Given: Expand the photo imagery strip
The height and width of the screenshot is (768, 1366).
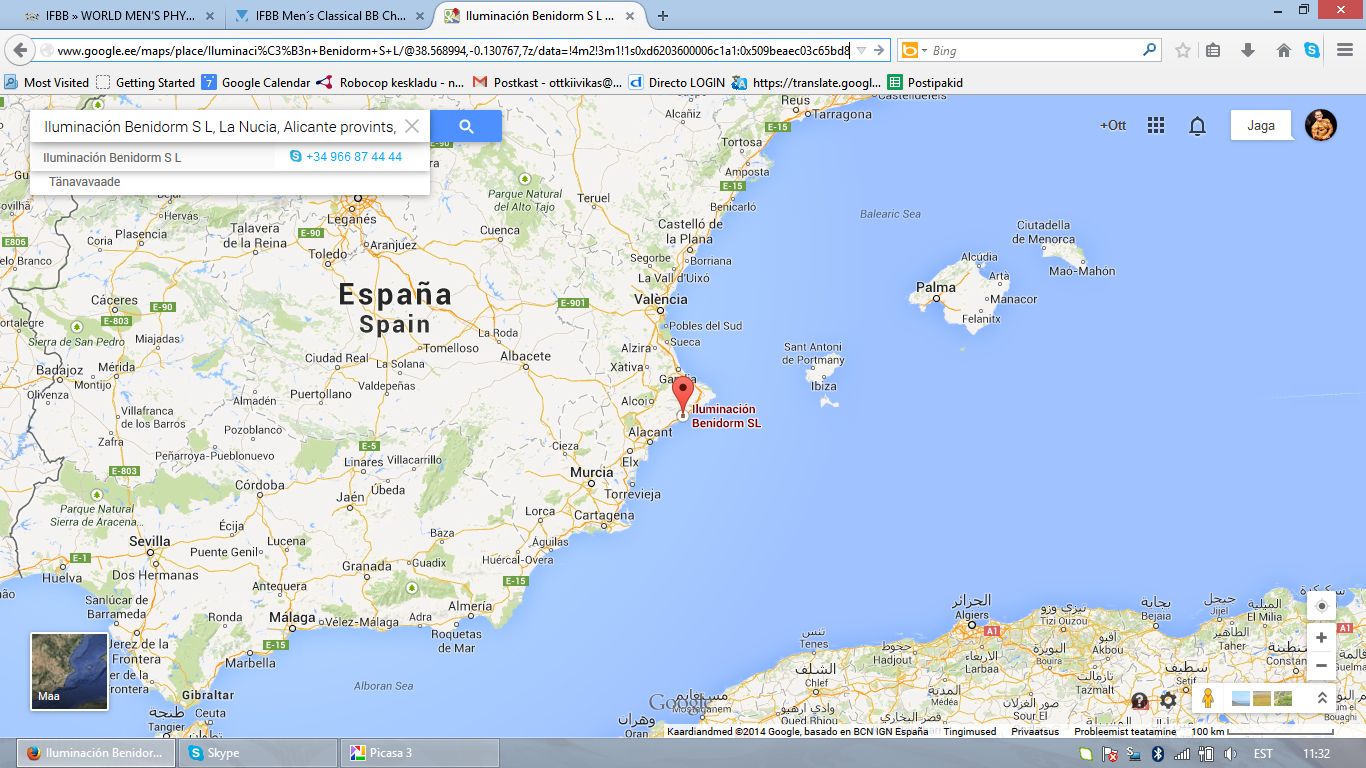Looking at the screenshot, I should 1322,699.
